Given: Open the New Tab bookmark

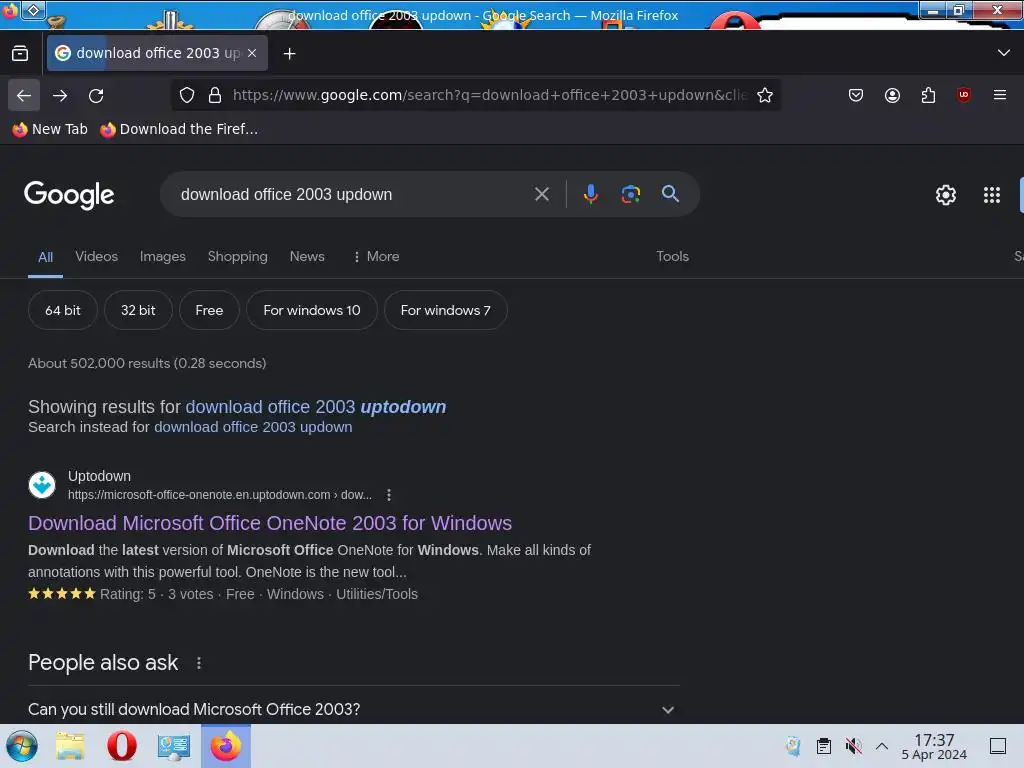Looking at the screenshot, I should coord(50,129).
